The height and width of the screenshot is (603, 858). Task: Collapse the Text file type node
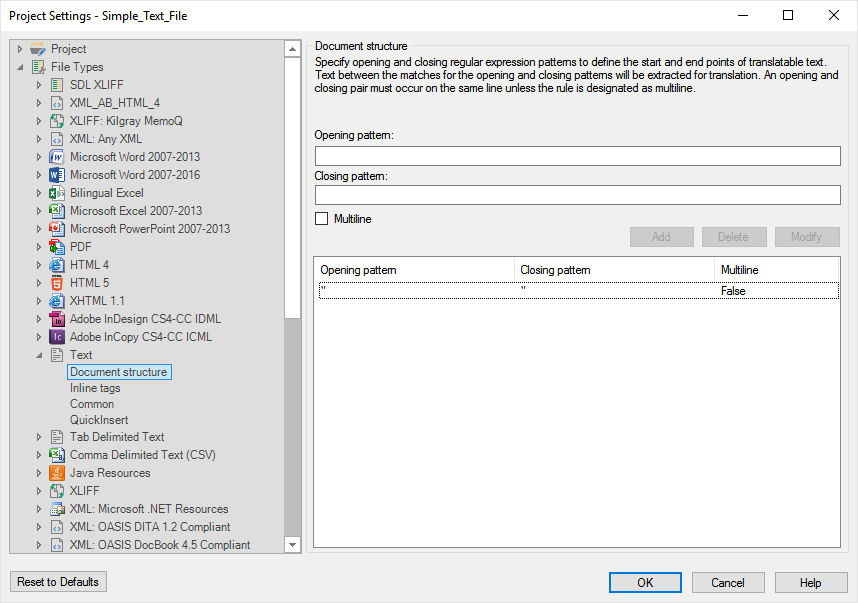point(39,355)
